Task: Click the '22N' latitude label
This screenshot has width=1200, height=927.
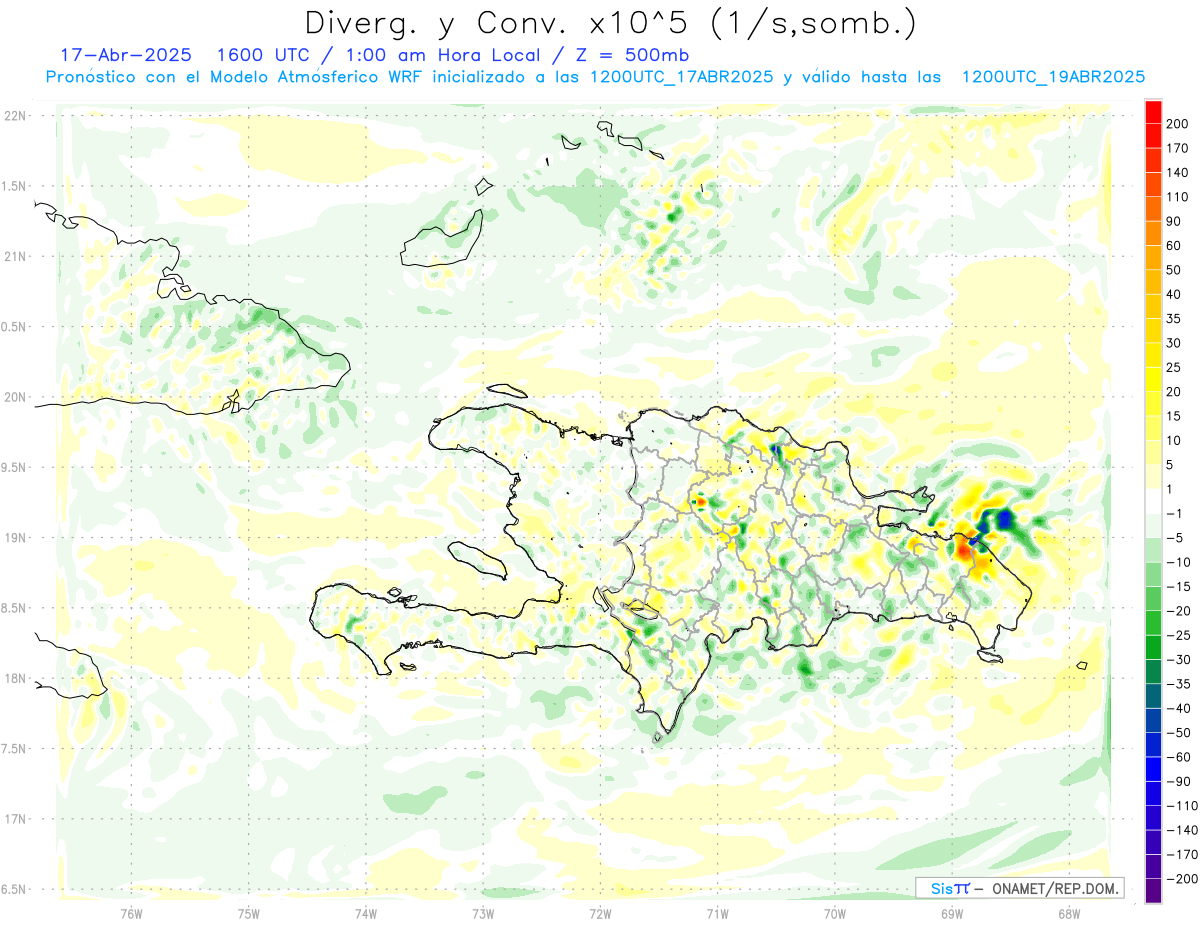Action: pyautogui.click(x=14, y=116)
